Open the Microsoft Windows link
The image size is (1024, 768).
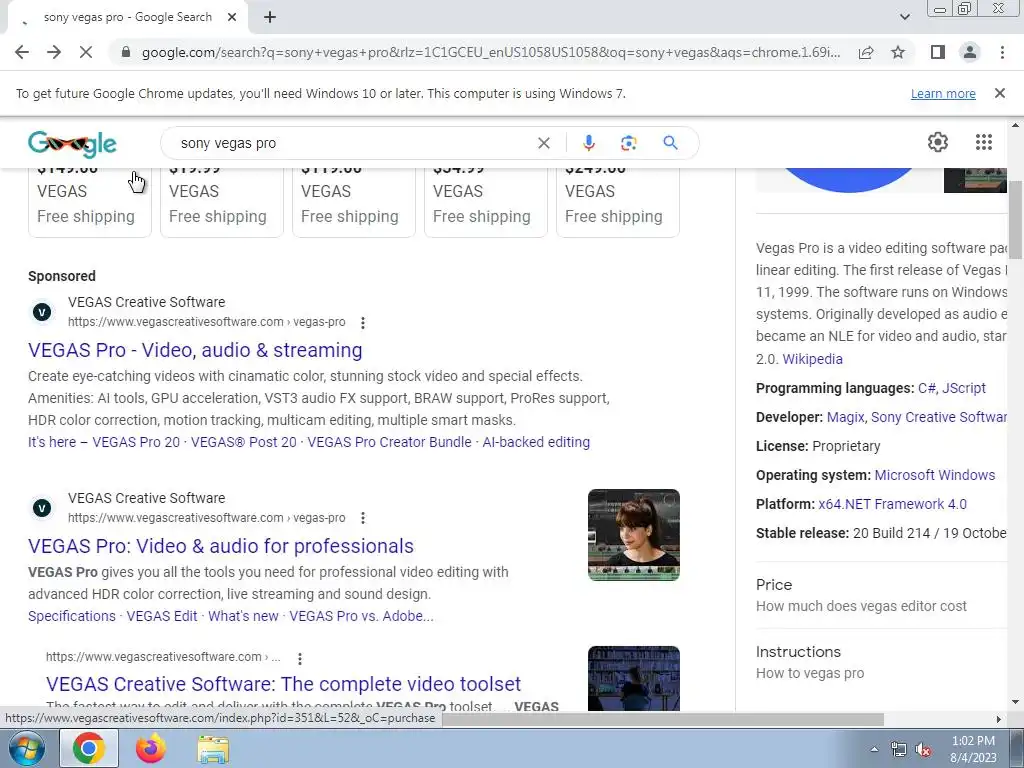coord(935,475)
